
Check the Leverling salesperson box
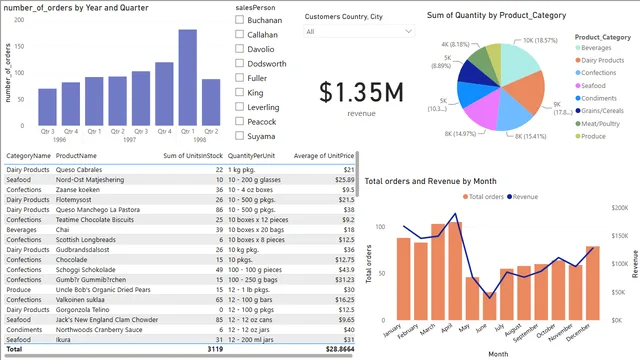240,107
